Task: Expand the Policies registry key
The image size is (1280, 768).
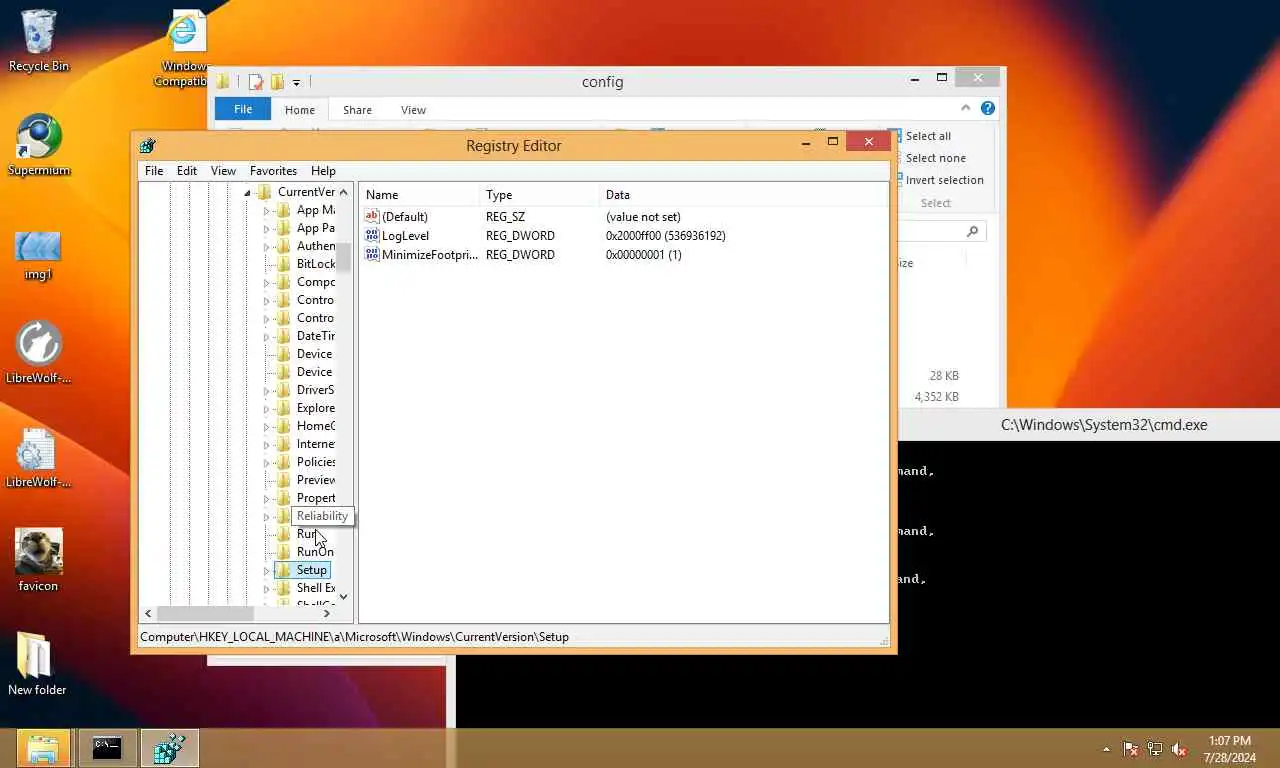Action: coord(266,462)
